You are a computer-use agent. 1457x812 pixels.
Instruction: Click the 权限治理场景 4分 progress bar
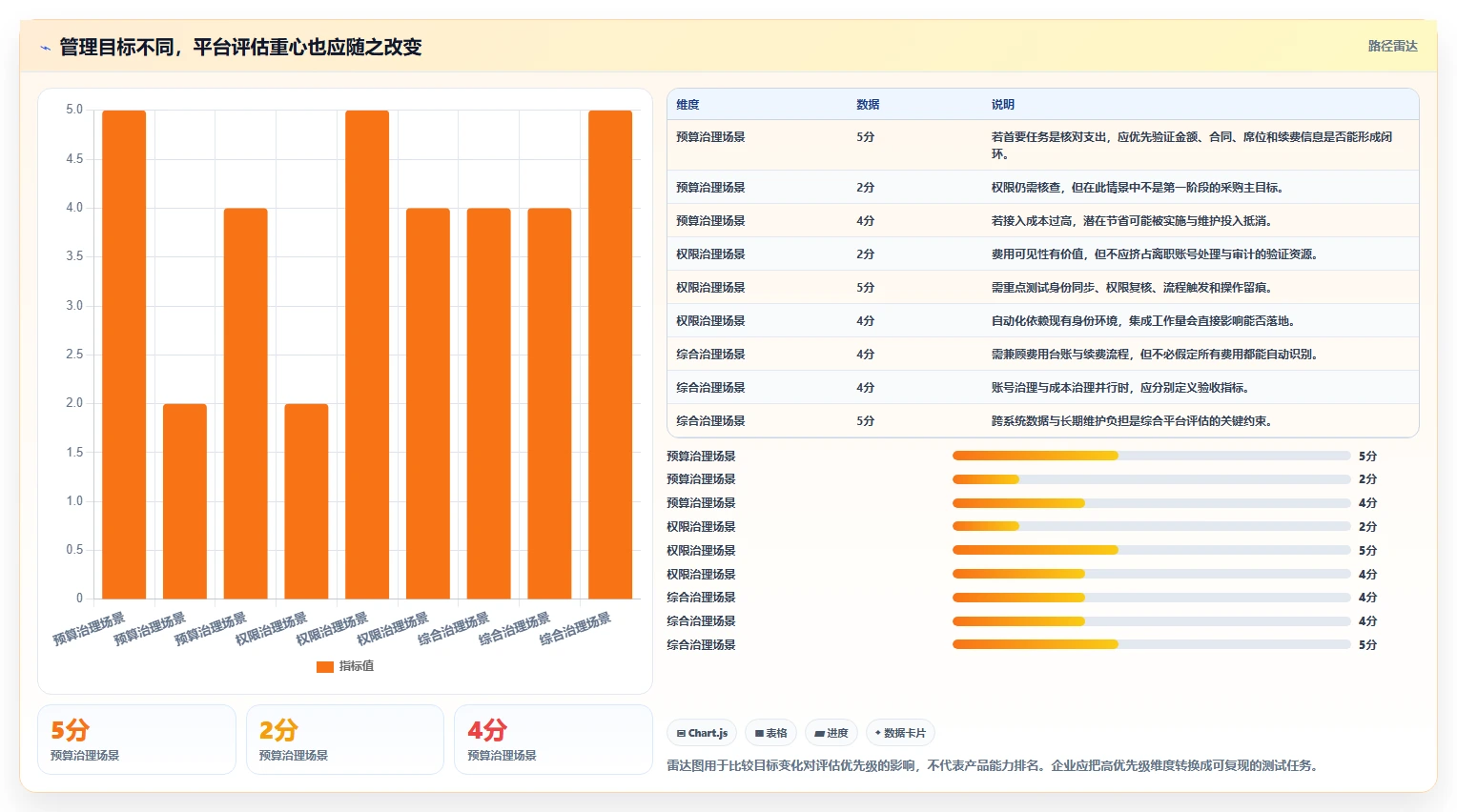pos(1152,574)
